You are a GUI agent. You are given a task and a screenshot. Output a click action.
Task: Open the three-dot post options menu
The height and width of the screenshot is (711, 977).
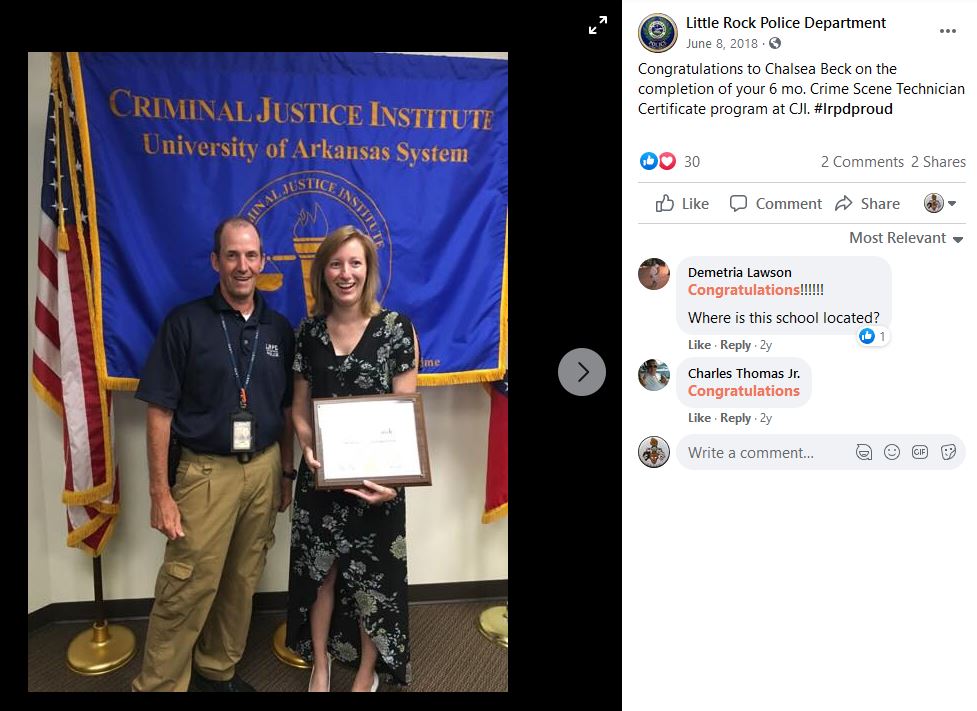pos(948,31)
